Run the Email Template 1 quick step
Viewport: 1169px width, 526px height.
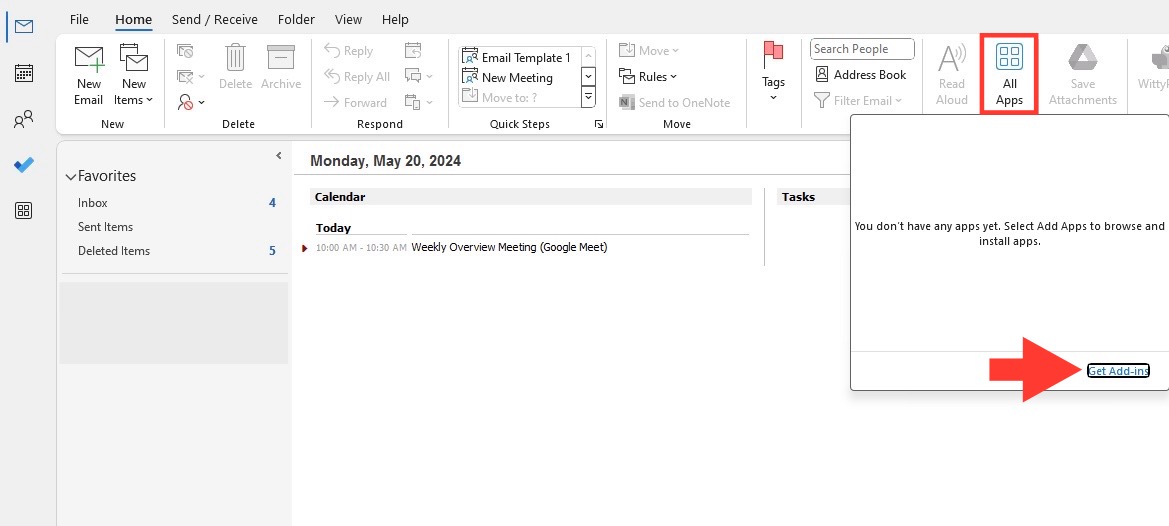click(517, 57)
